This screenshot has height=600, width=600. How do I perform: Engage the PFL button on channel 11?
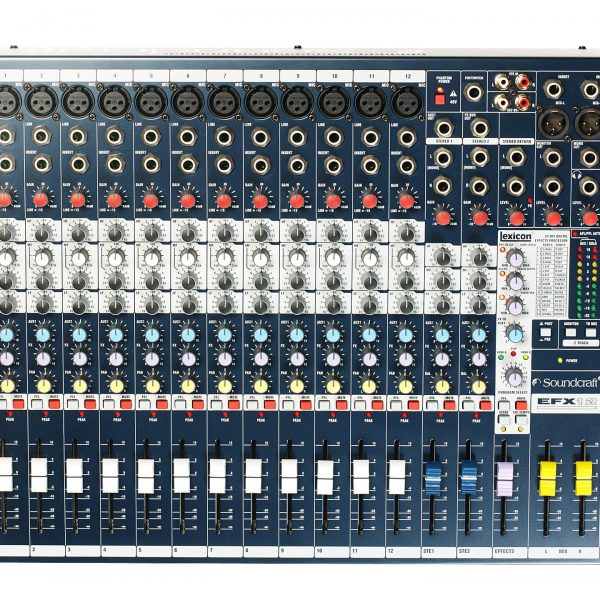click(360, 404)
